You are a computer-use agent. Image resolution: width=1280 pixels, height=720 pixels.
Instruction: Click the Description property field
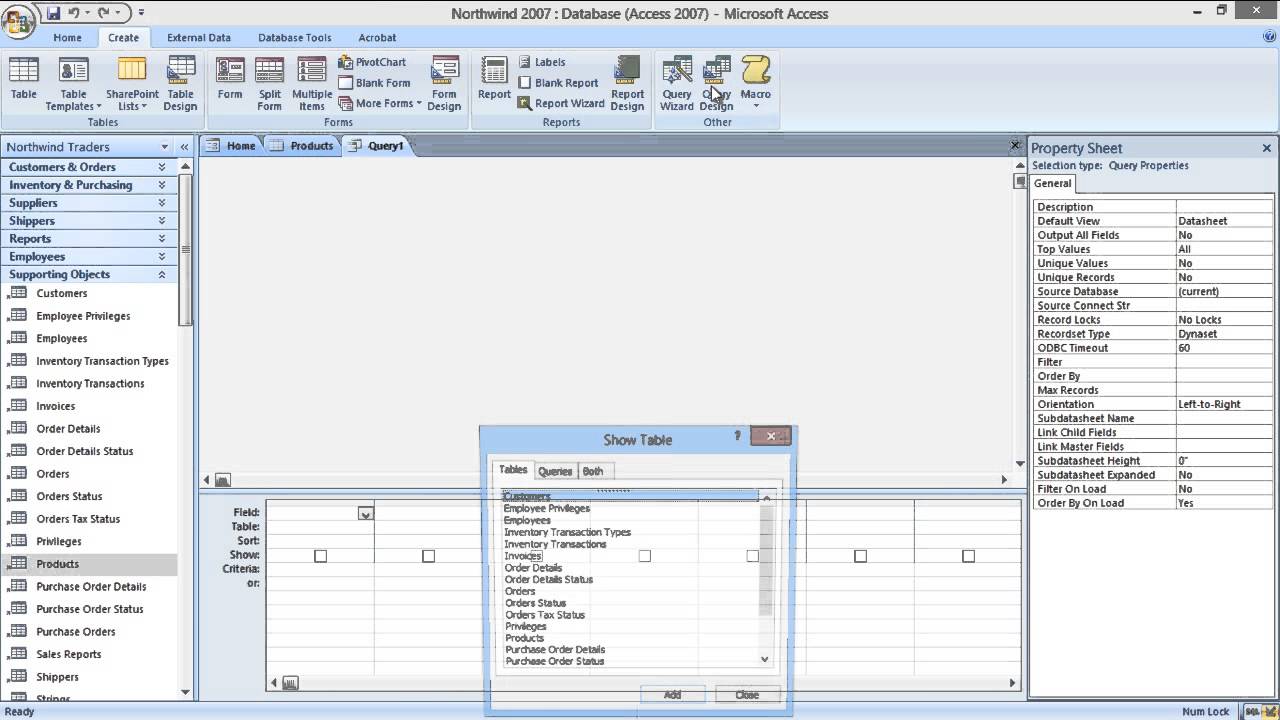[1225, 207]
